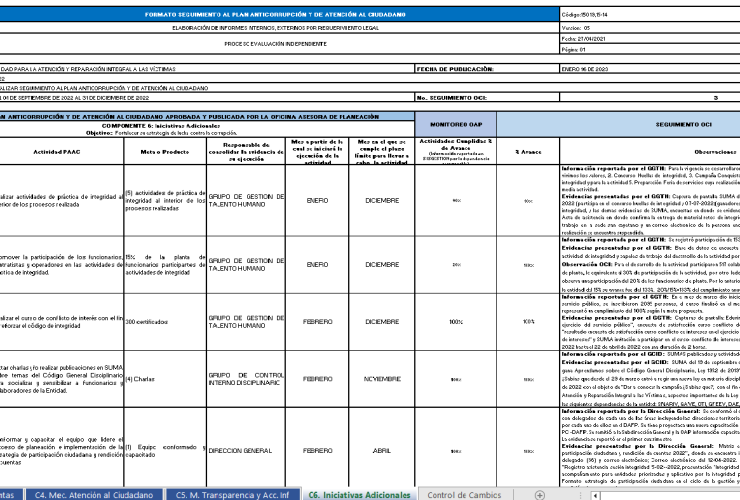The image size is (740, 500).
Task: Click the FECHA DE PUBLICACIÓN label cell
Action: [487, 69]
